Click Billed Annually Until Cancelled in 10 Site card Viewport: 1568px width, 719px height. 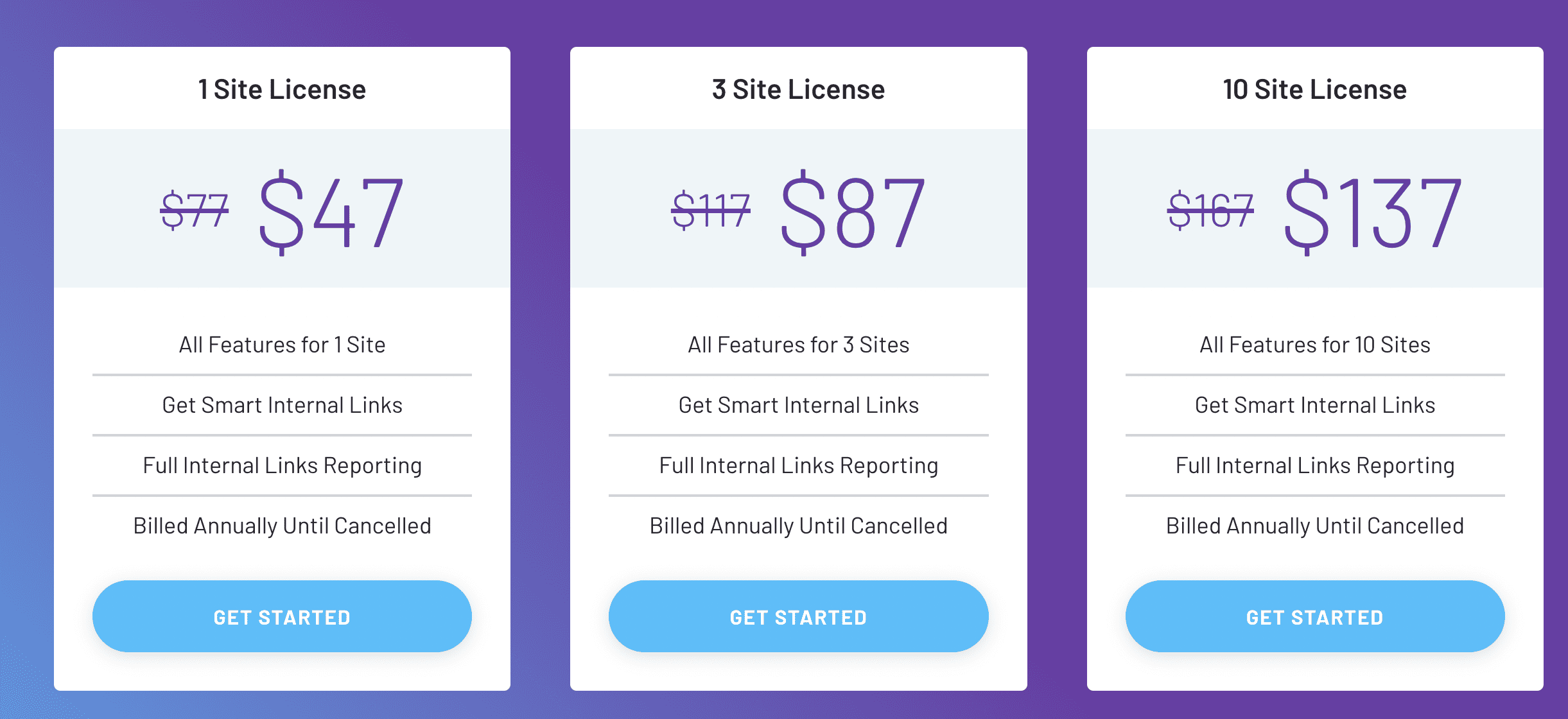(x=1314, y=526)
